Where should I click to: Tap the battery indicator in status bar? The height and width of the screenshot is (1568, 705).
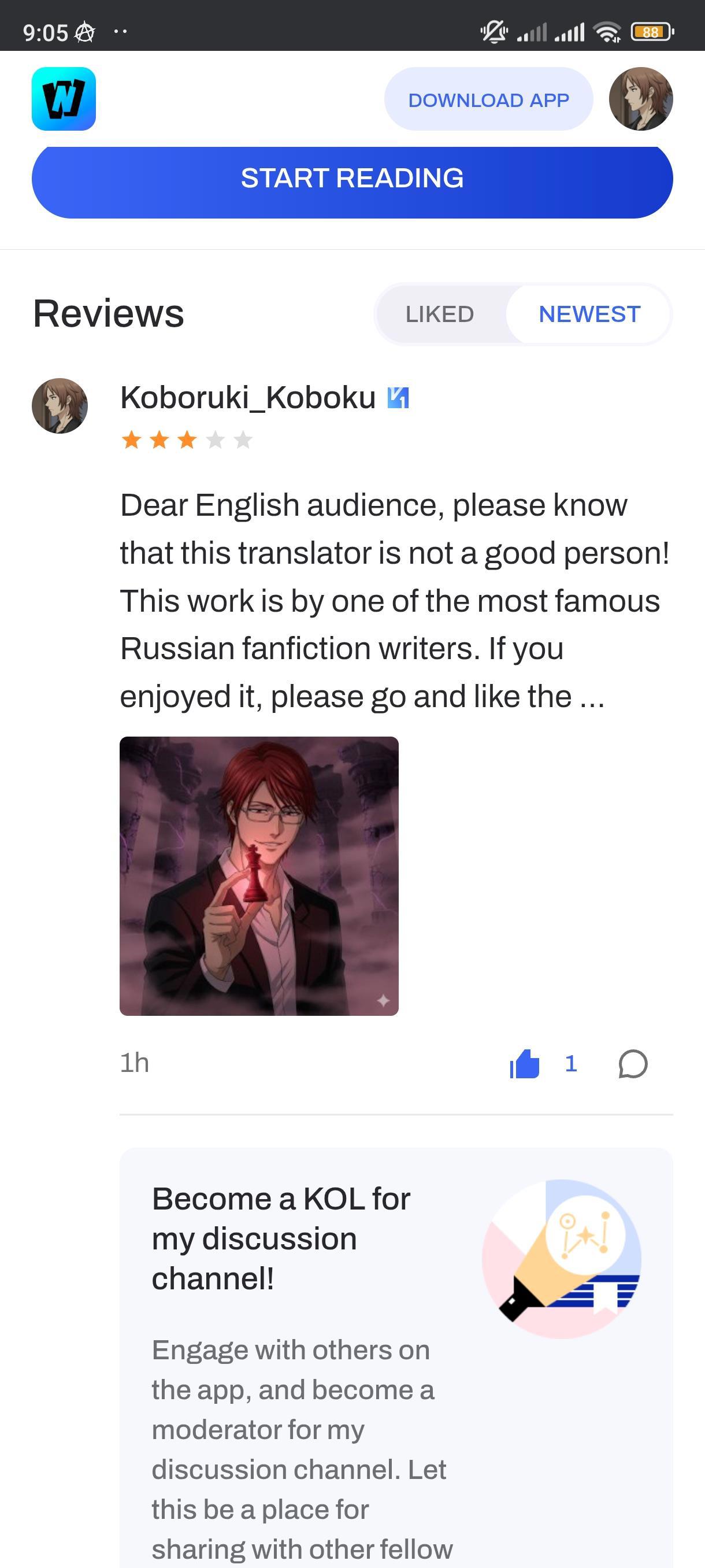(x=652, y=32)
